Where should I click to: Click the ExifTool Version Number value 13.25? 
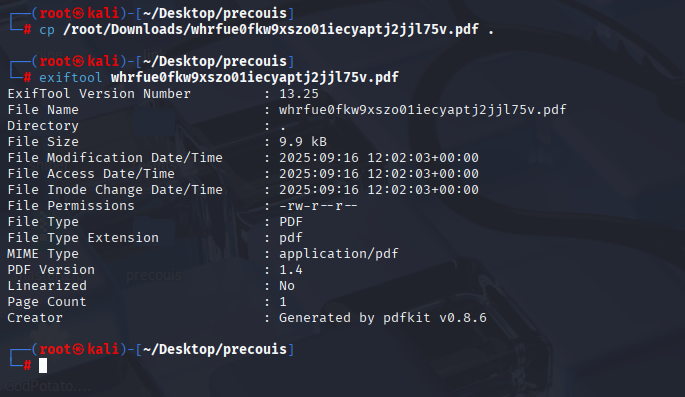pyautogui.click(x=299, y=94)
